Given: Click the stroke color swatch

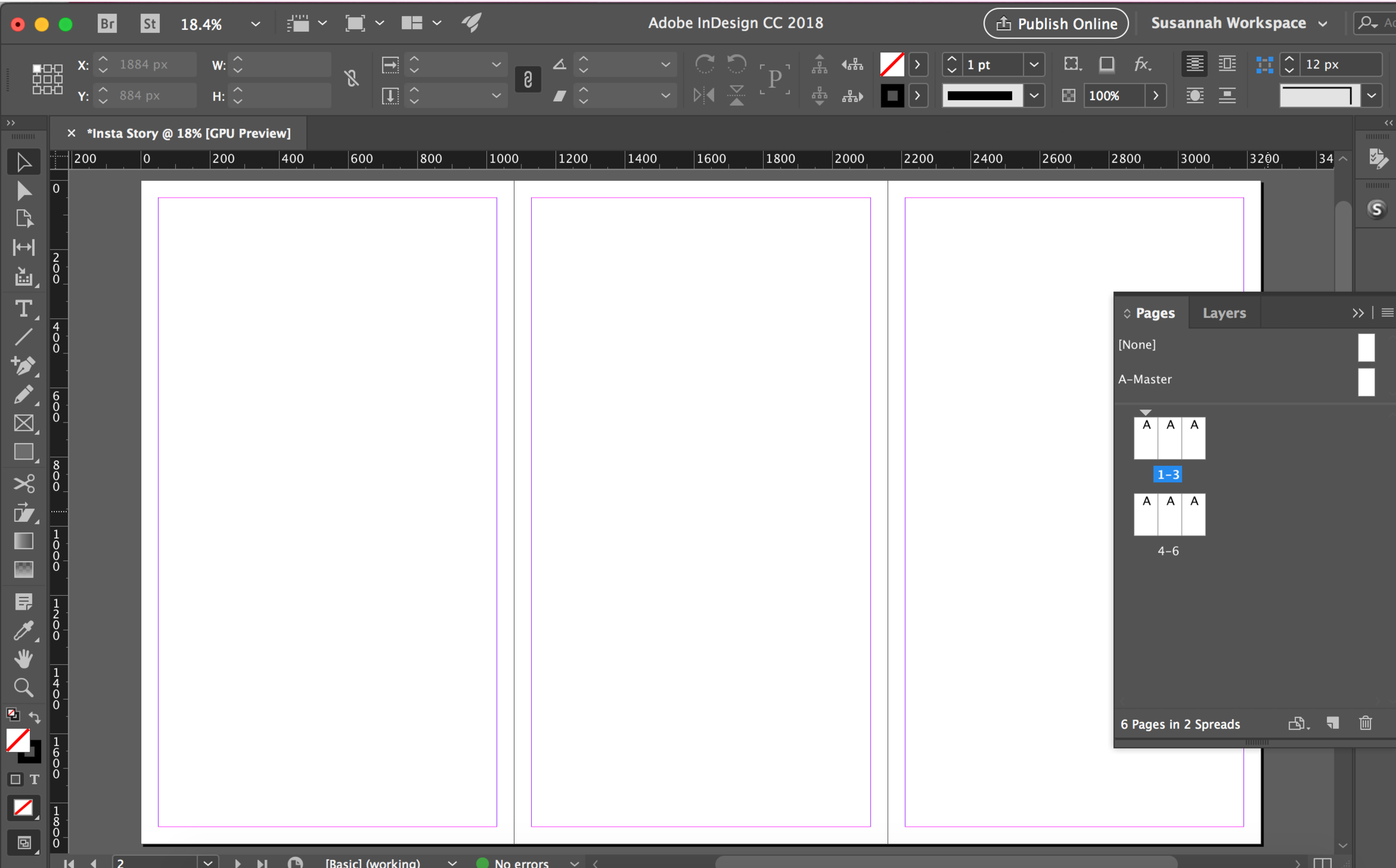Looking at the screenshot, I should (x=892, y=95).
